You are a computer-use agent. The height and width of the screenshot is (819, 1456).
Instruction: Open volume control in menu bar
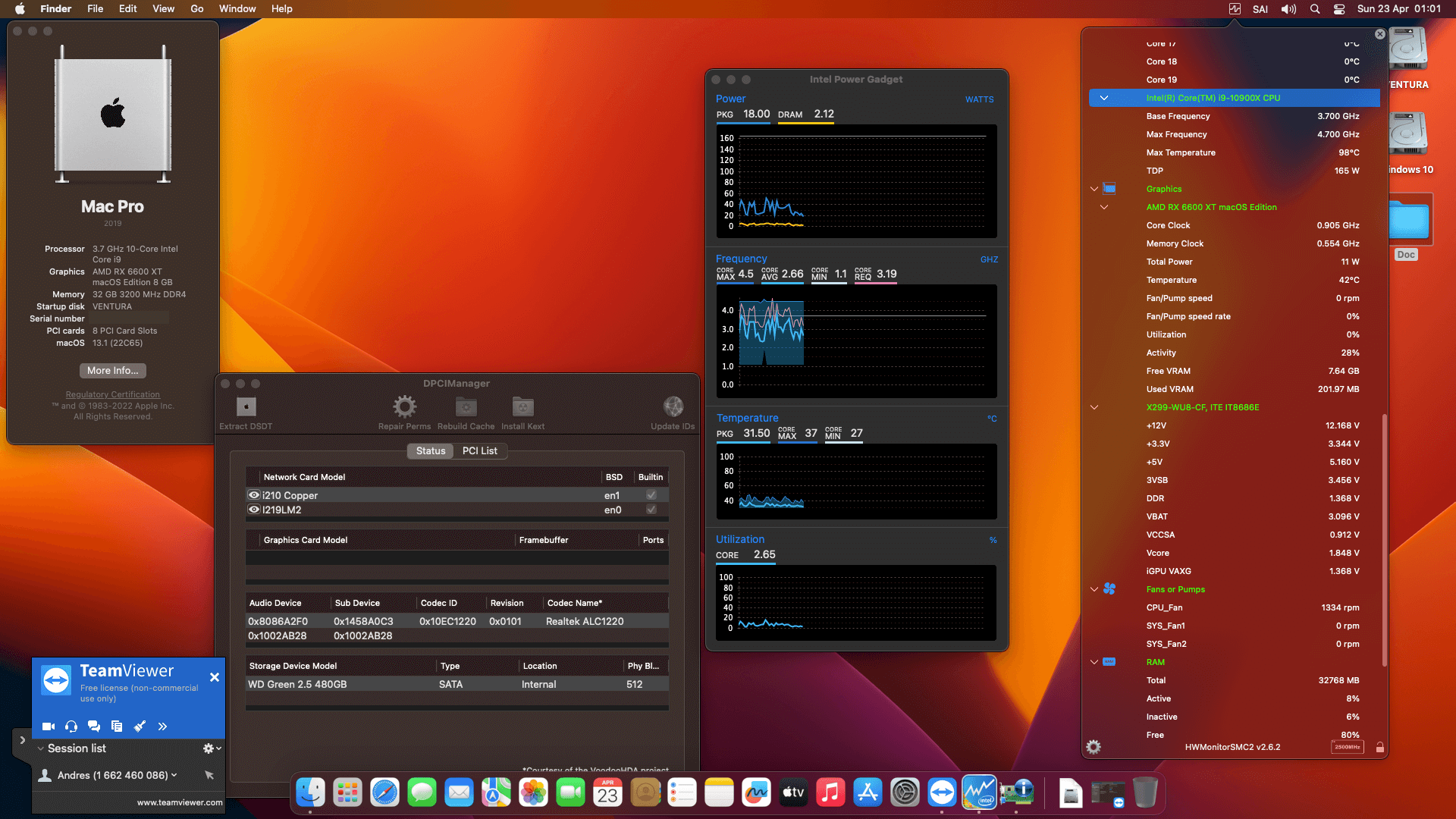pyautogui.click(x=1288, y=9)
